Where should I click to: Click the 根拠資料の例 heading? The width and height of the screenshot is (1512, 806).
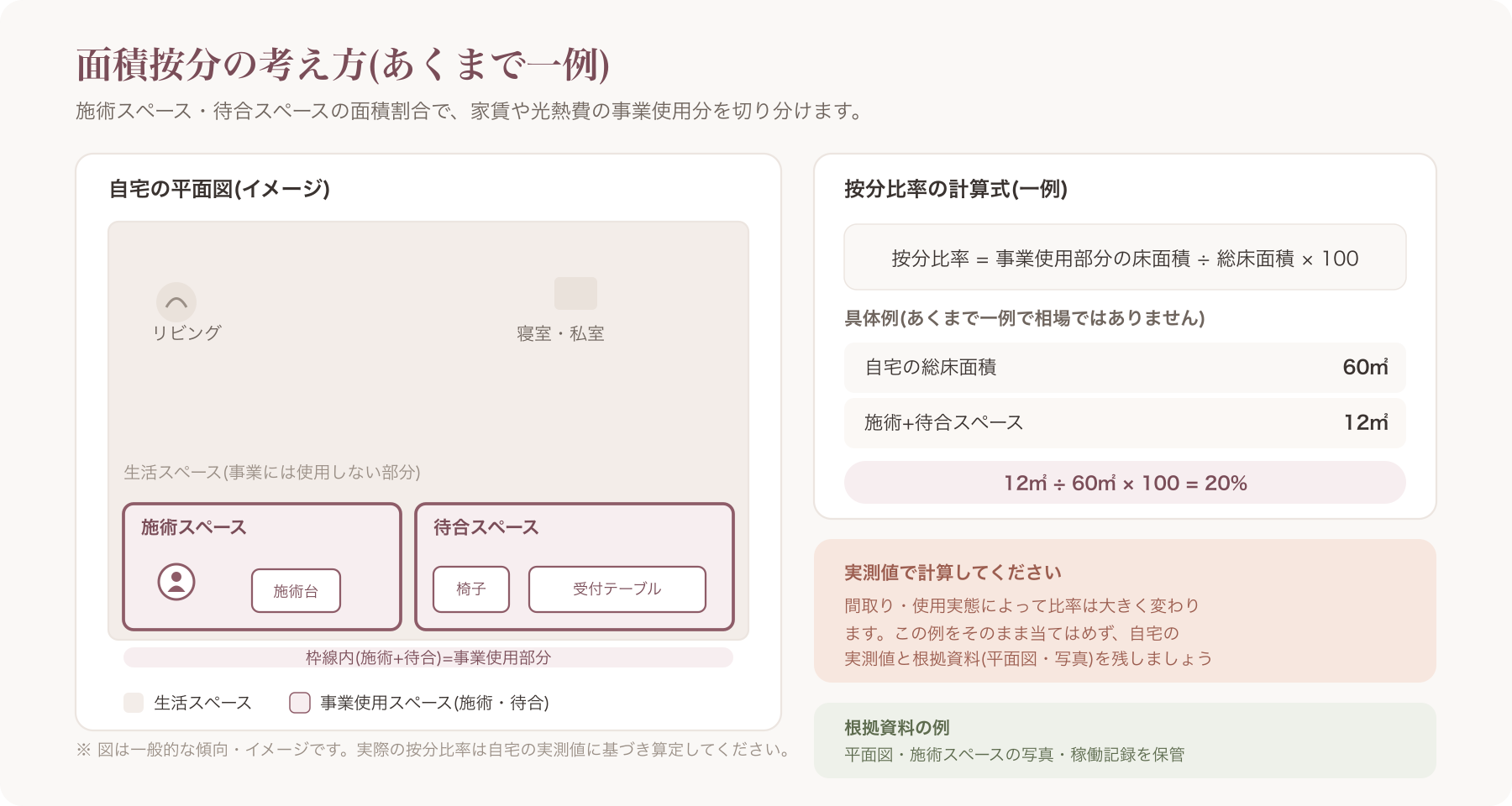click(897, 728)
